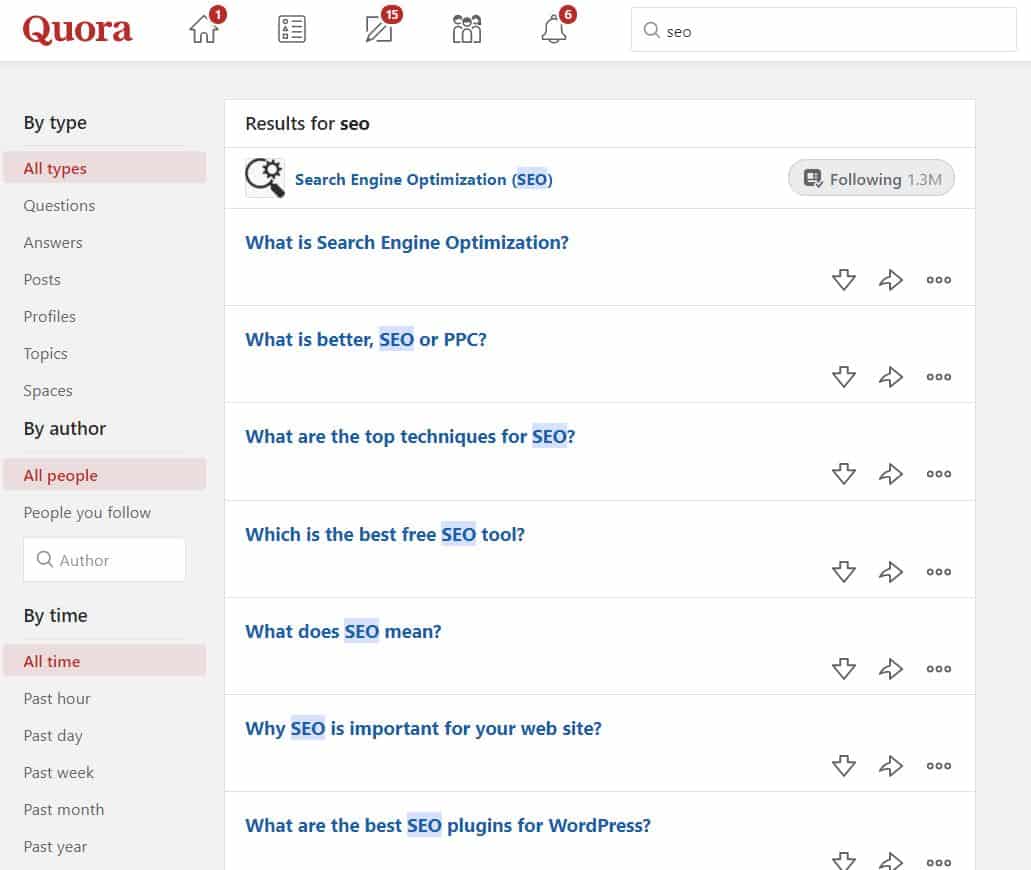Click the SEO topic magnifier thumbnail

[265, 178]
